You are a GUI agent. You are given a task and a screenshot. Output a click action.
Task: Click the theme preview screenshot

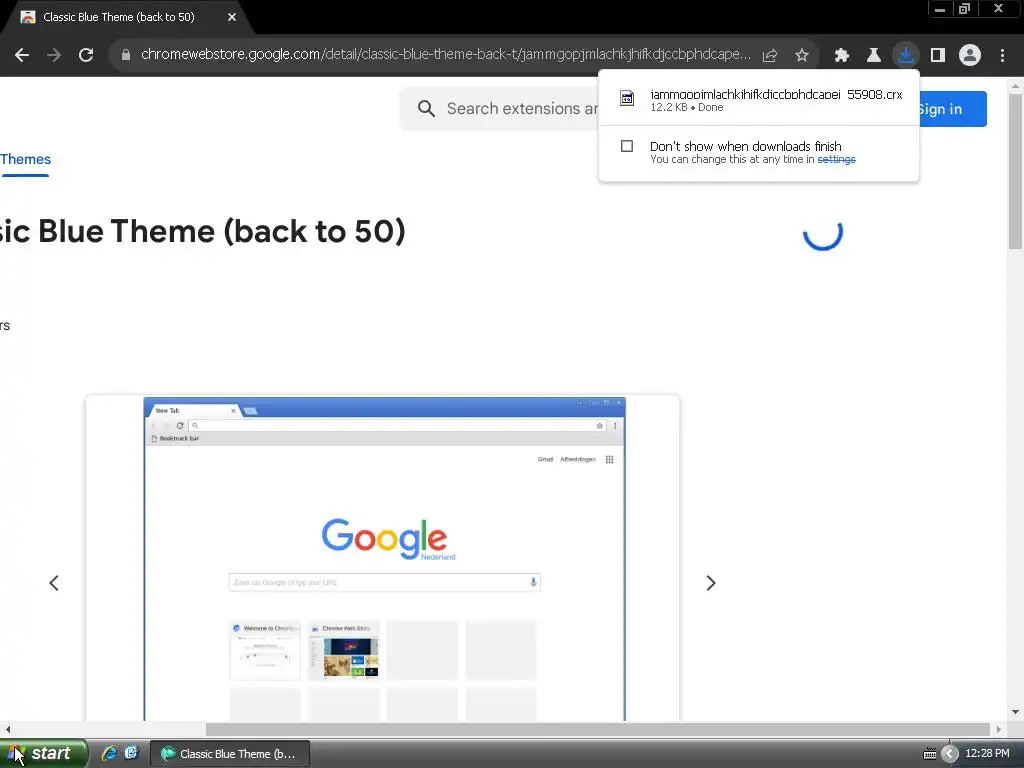383,559
